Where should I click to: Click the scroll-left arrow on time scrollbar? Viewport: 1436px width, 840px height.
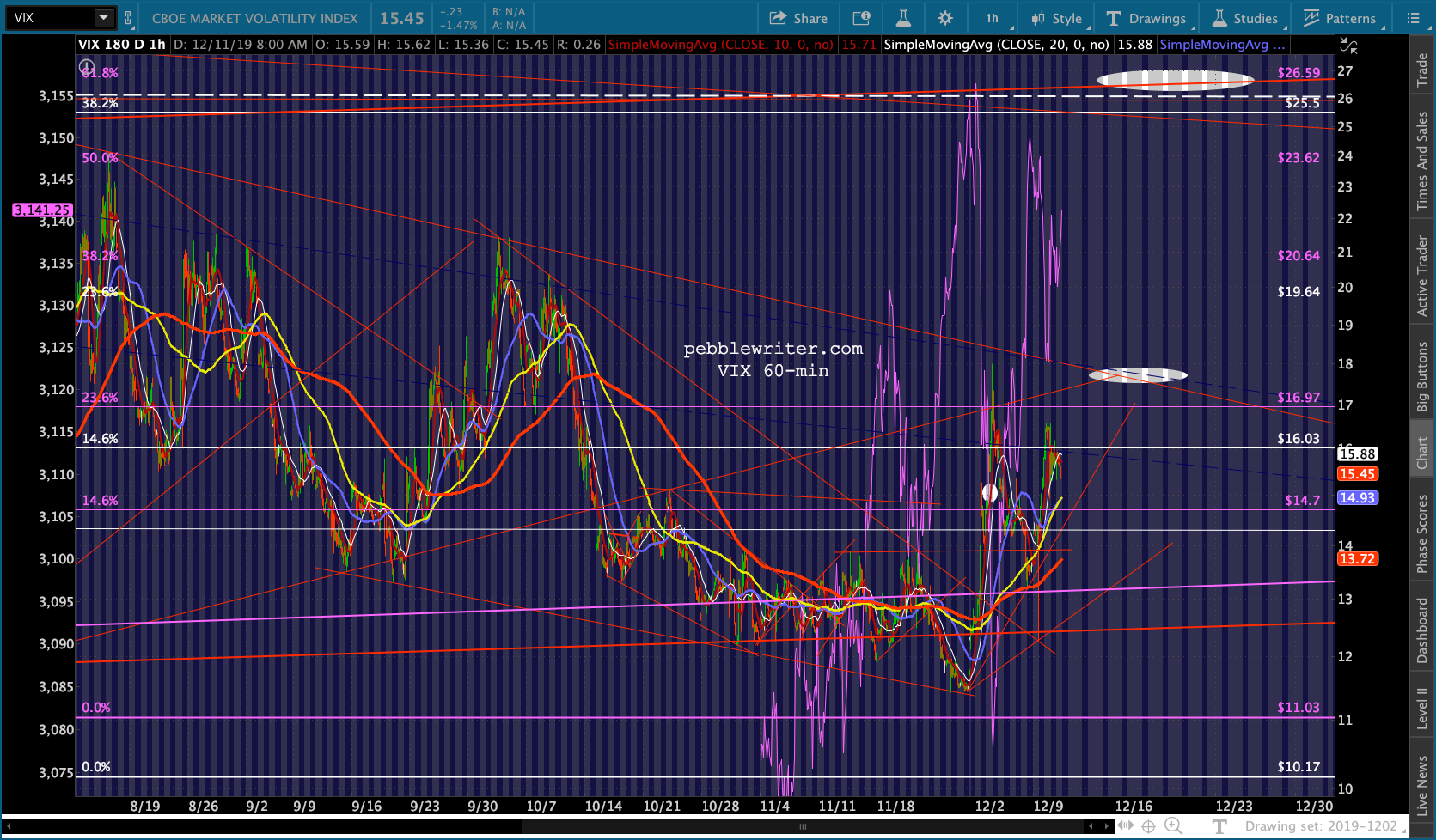pos(1091,826)
